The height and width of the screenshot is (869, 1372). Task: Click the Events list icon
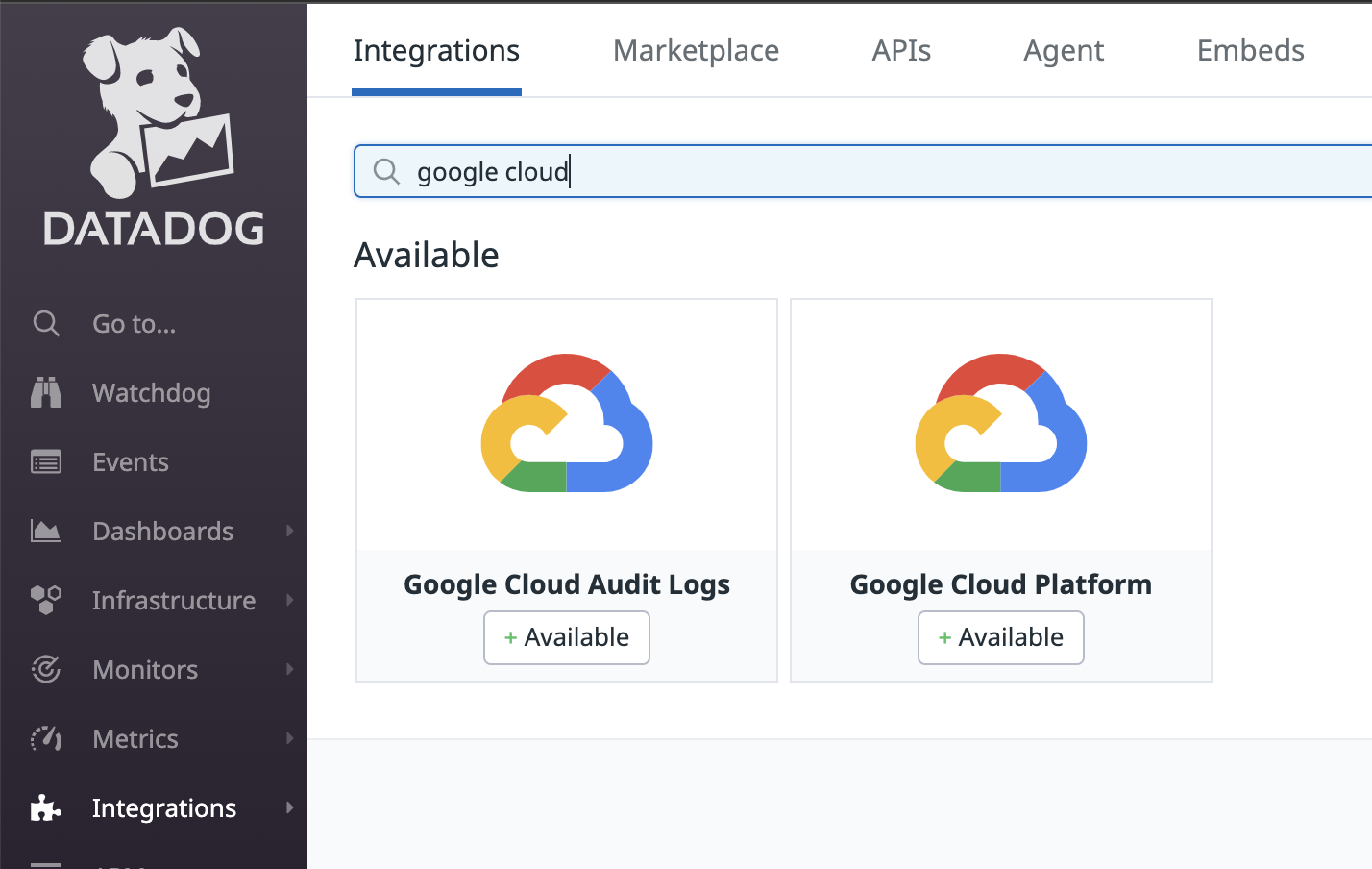pos(46,462)
